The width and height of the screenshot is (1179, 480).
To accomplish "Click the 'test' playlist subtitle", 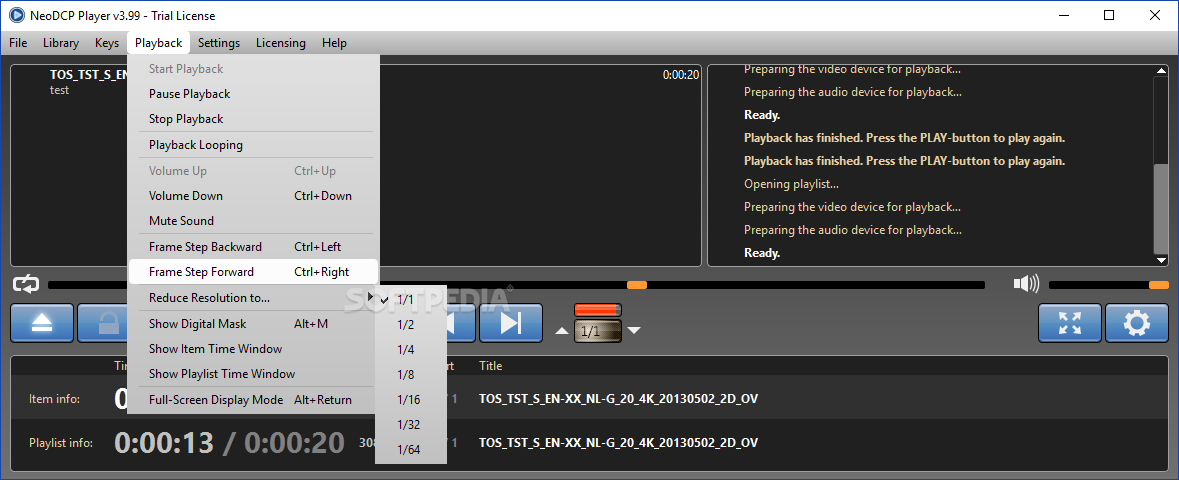I will coord(59,90).
